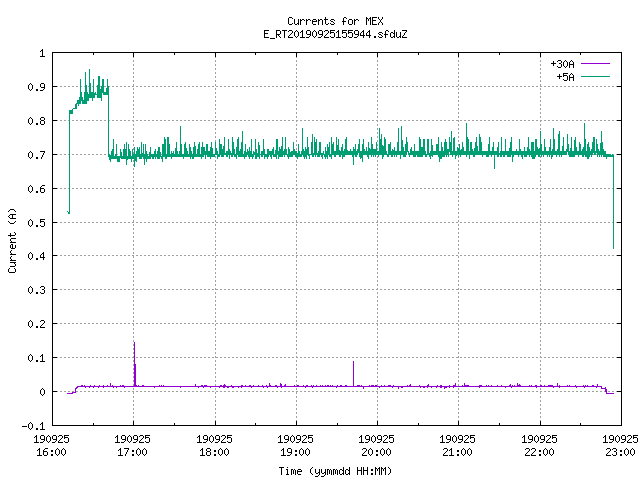The image size is (640, 480).
Task: Click the y-axis tick label 0.9
Action: point(36,87)
